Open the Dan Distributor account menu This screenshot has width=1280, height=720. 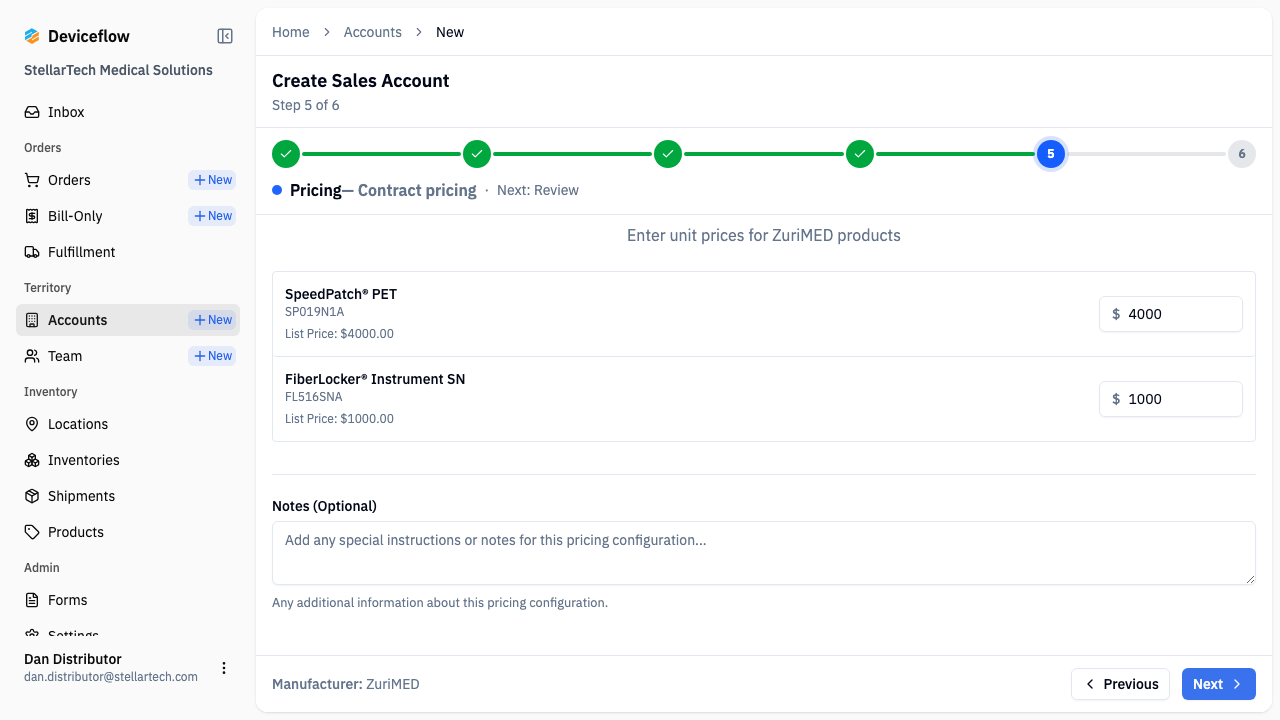(x=224, y=667)
